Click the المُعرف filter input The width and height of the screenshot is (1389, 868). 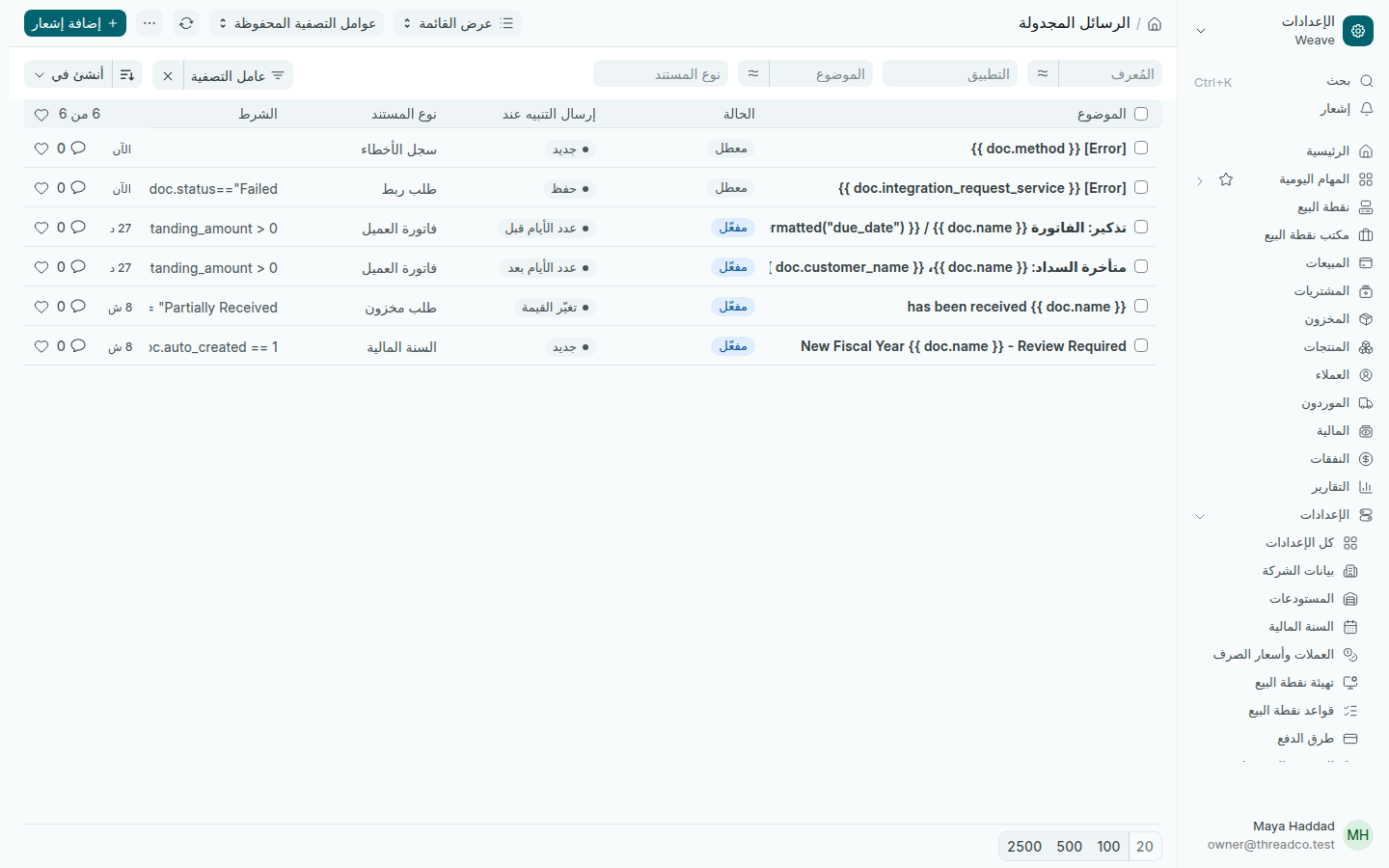pos(1110,74)
